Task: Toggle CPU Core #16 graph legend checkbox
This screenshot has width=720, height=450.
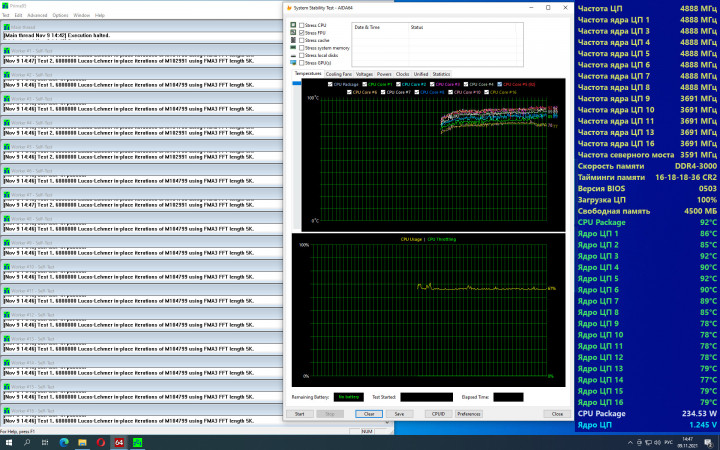Action: [x=486, y=92]
